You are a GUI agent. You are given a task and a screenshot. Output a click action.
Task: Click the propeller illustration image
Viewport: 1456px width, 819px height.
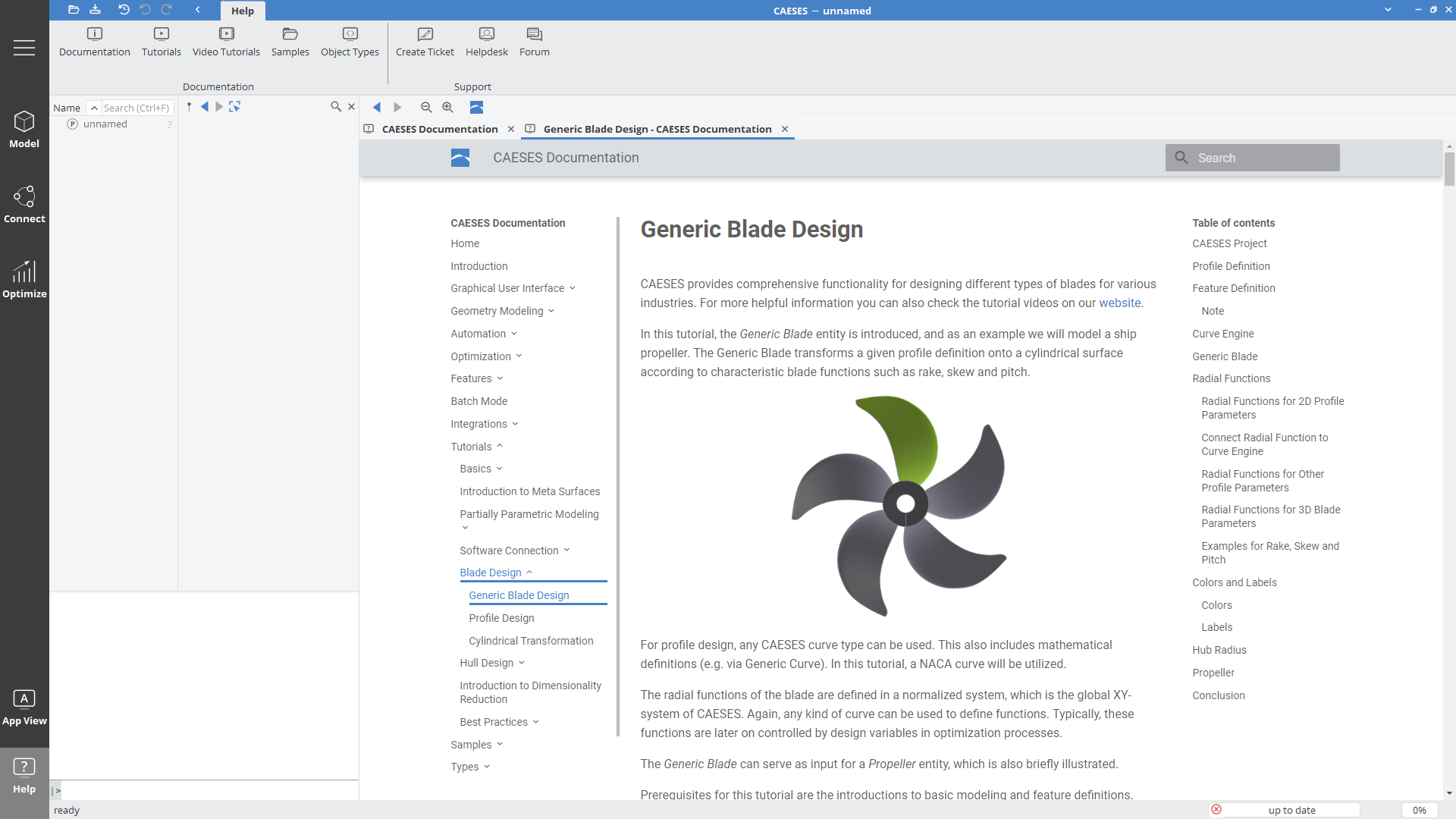tap(899, 506)
